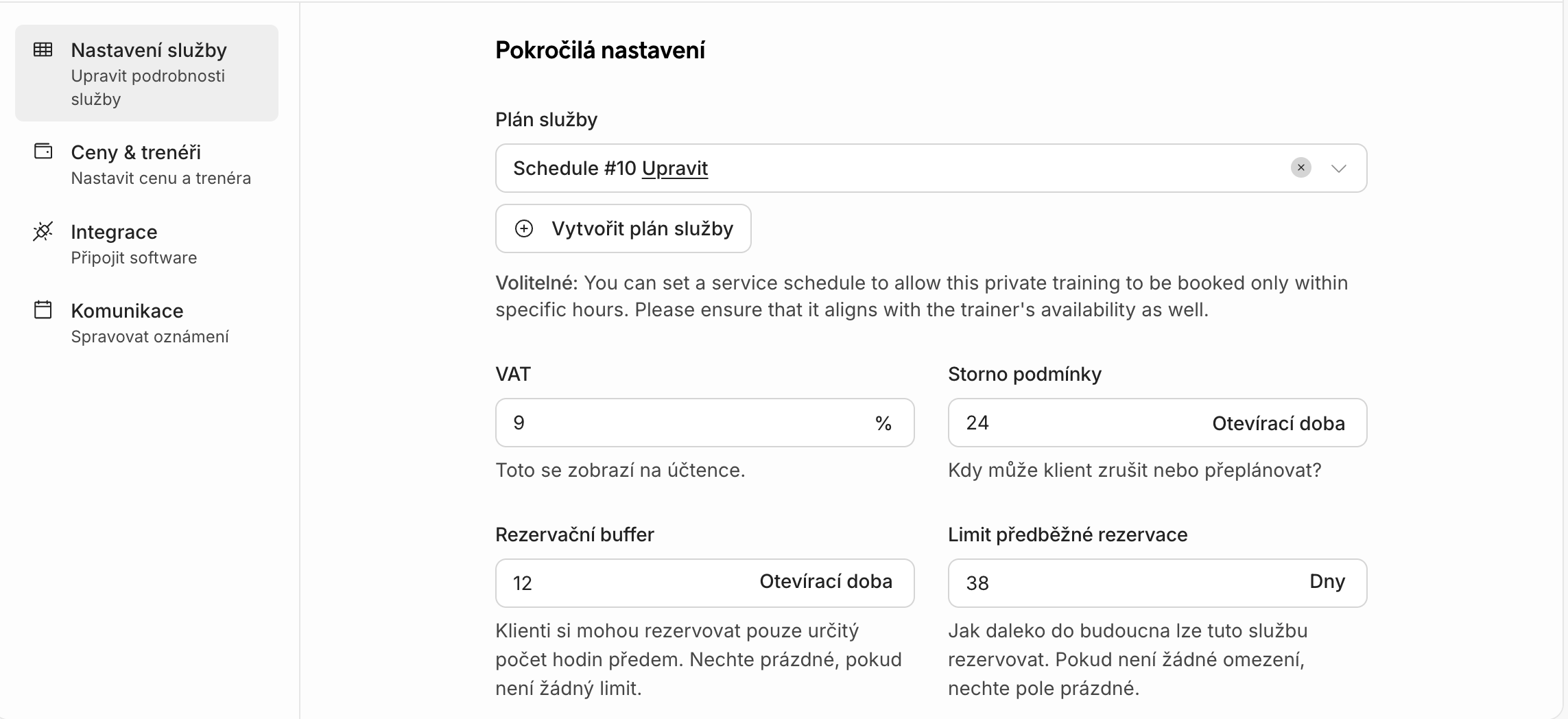Screen dimensions: 1568x719
Task: Click the plus circle icon in Vytvořit plán služby
Action: tap(524, 228)
